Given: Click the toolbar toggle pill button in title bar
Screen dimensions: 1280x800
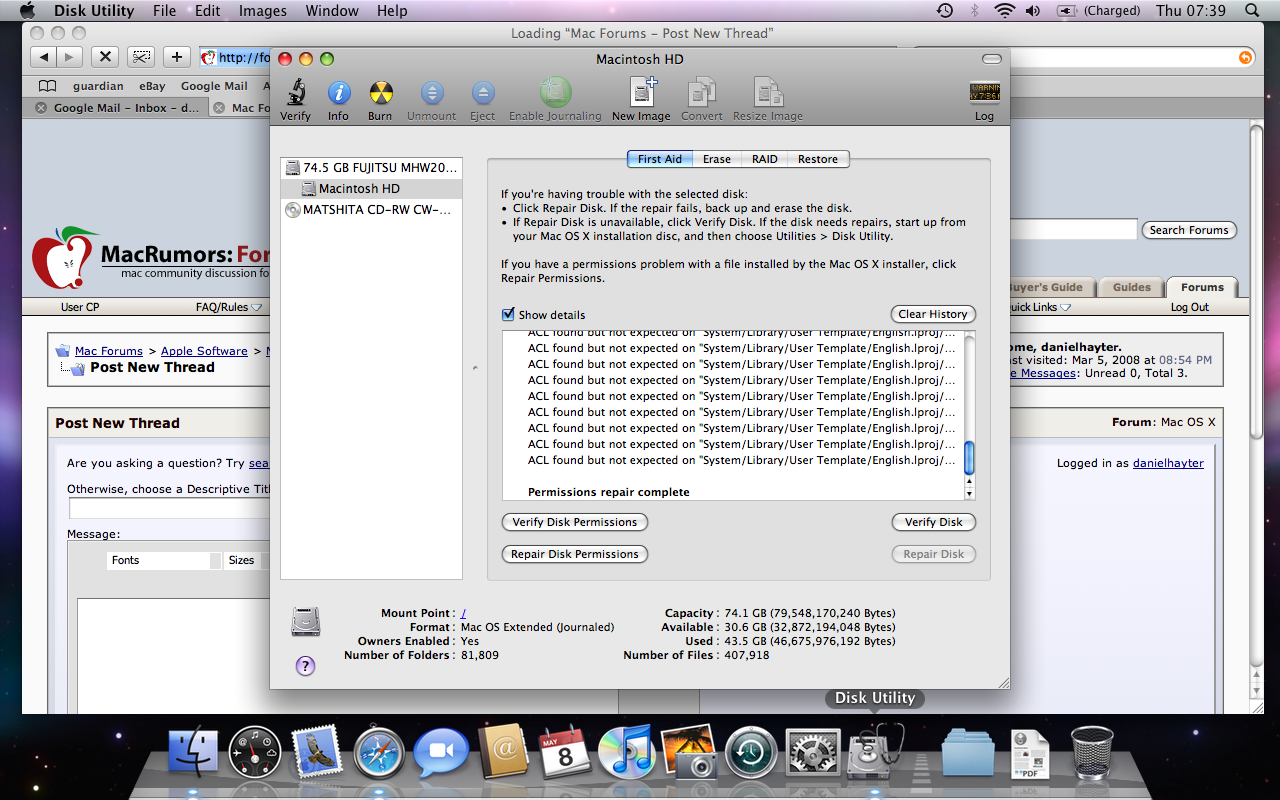Looking at the screenshot, I should pyautogui.click(x=992, y=59).
